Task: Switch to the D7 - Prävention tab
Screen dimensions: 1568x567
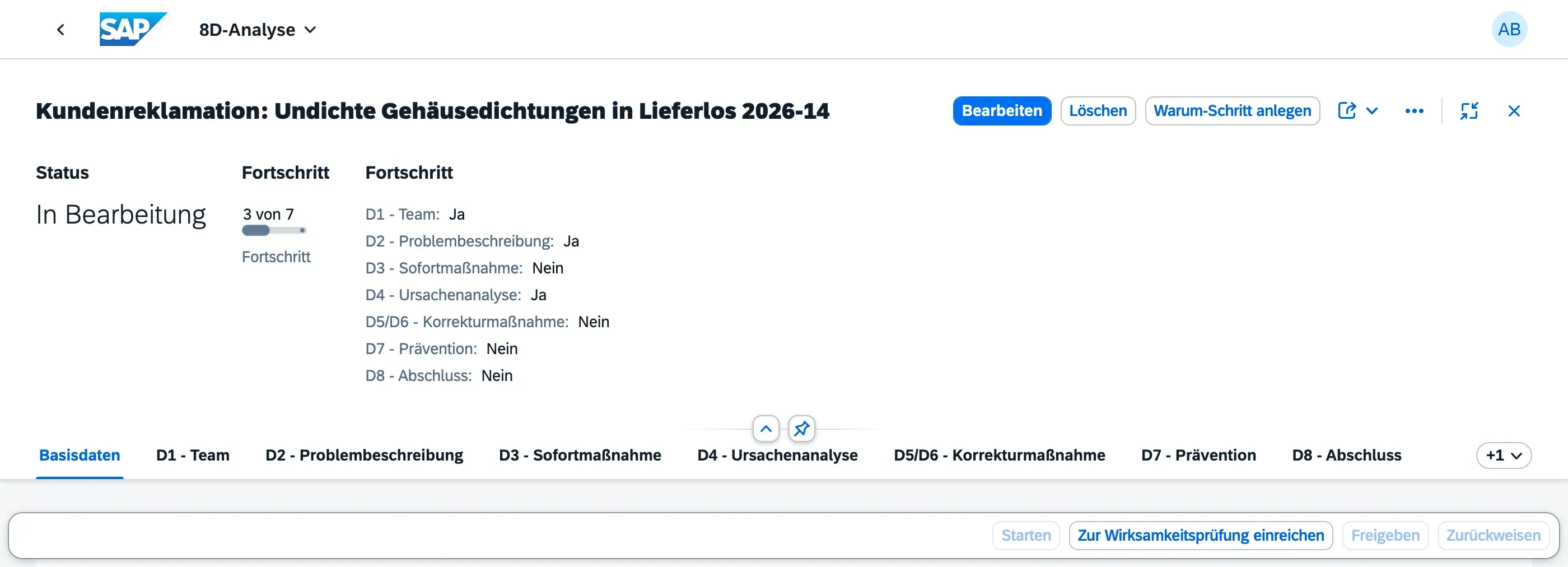Action: (x=1198, y=456)
